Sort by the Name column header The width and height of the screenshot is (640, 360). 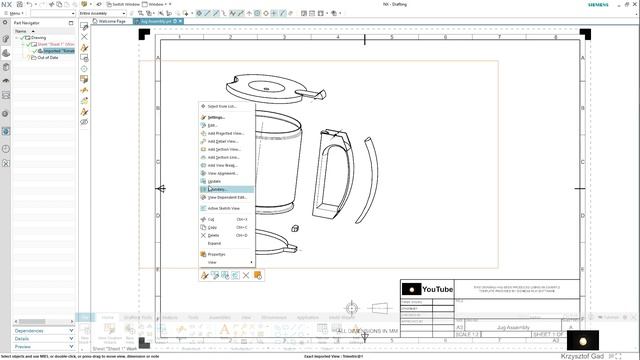[x=43, y=31]
